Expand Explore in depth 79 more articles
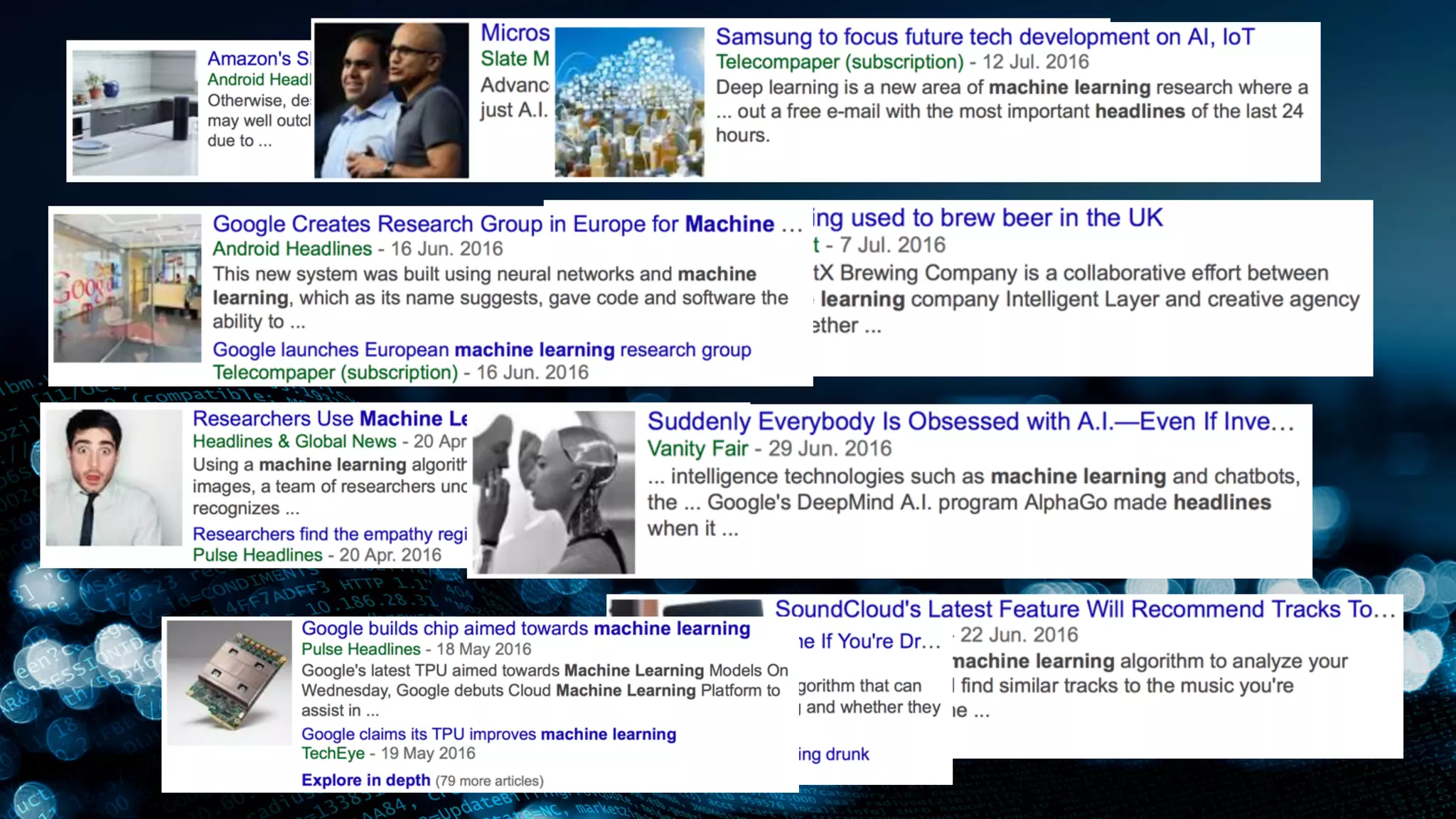This screenshot has width=1456, height=819. tap(422, 781)
